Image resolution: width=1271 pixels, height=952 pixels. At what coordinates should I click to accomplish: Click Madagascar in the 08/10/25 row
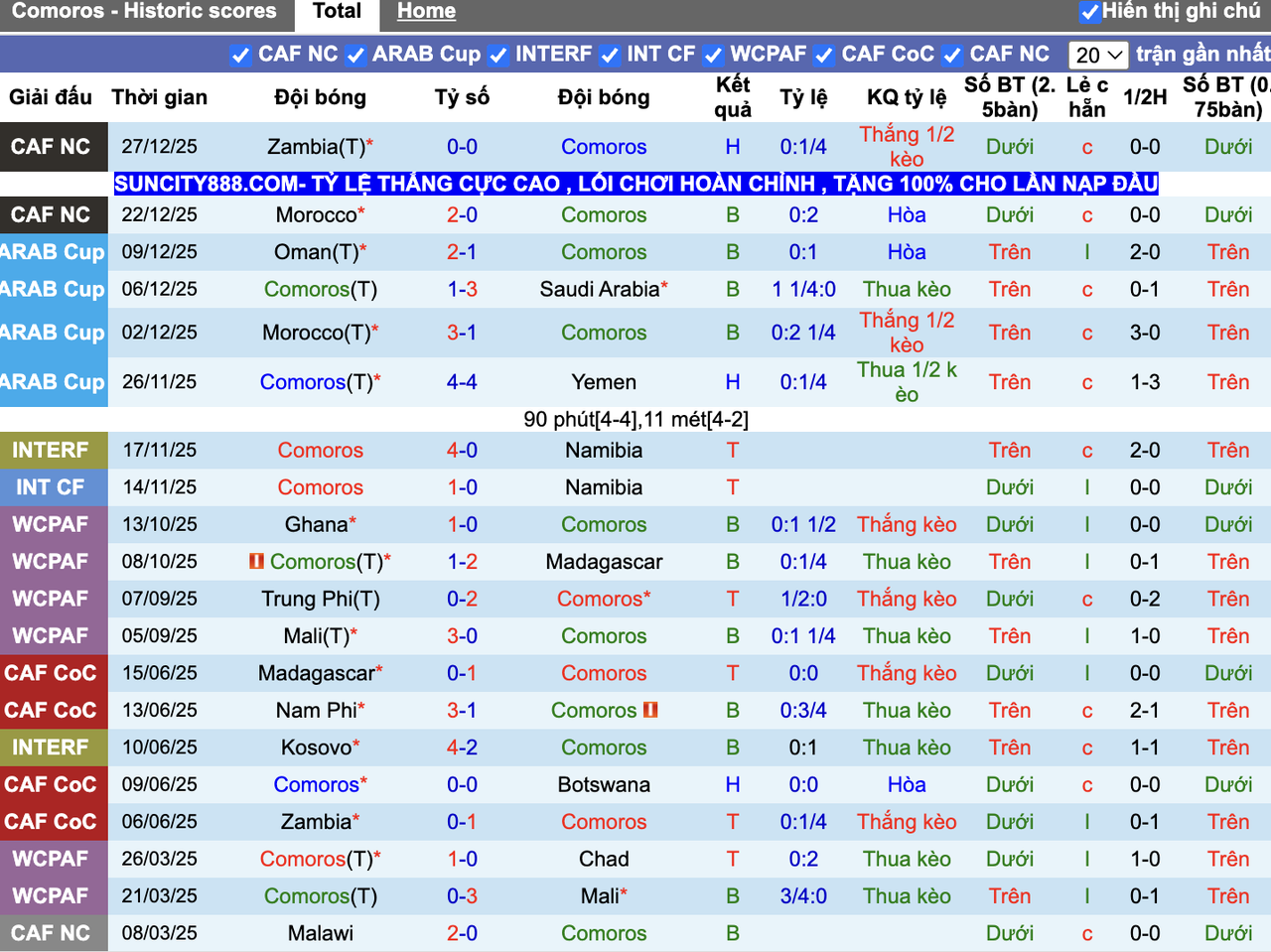(604, 562)
